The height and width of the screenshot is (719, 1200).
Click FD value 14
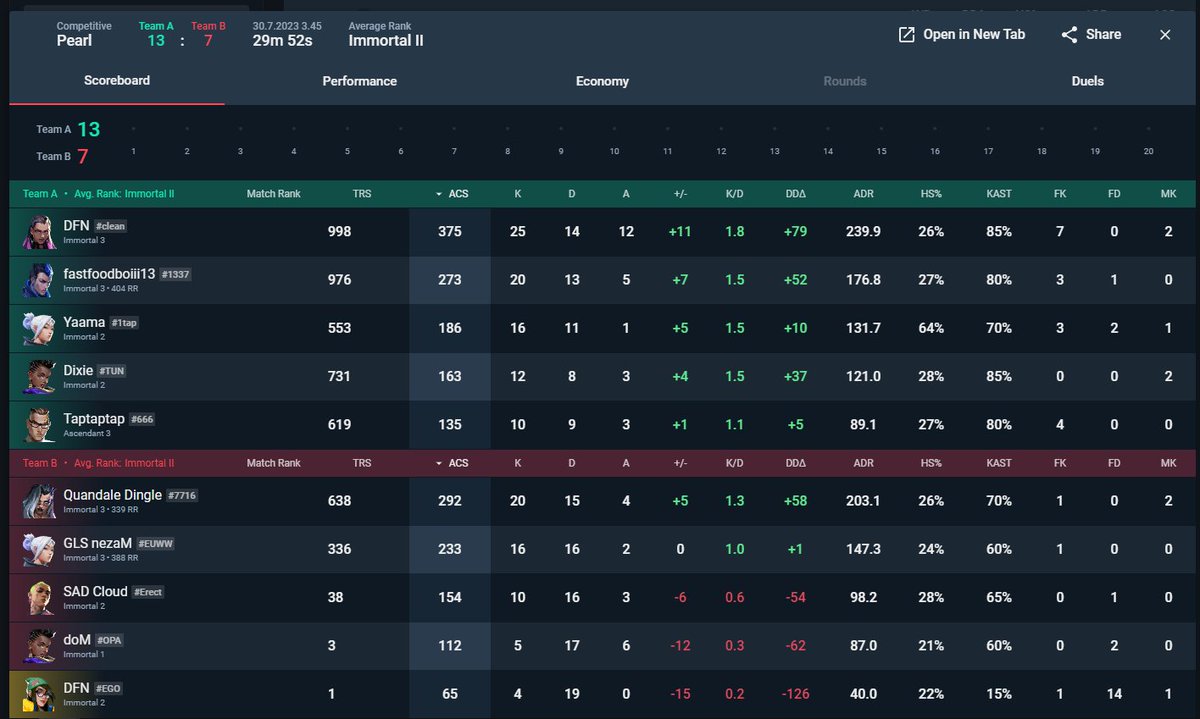[x=1114, y=694]
